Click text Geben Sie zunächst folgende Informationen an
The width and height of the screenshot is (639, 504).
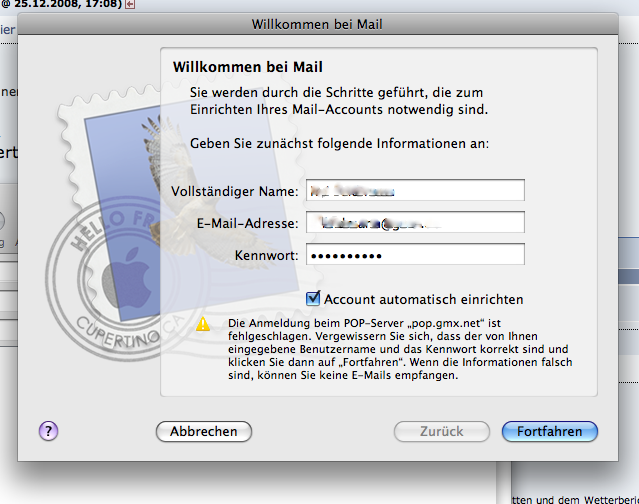click(339, 143)
